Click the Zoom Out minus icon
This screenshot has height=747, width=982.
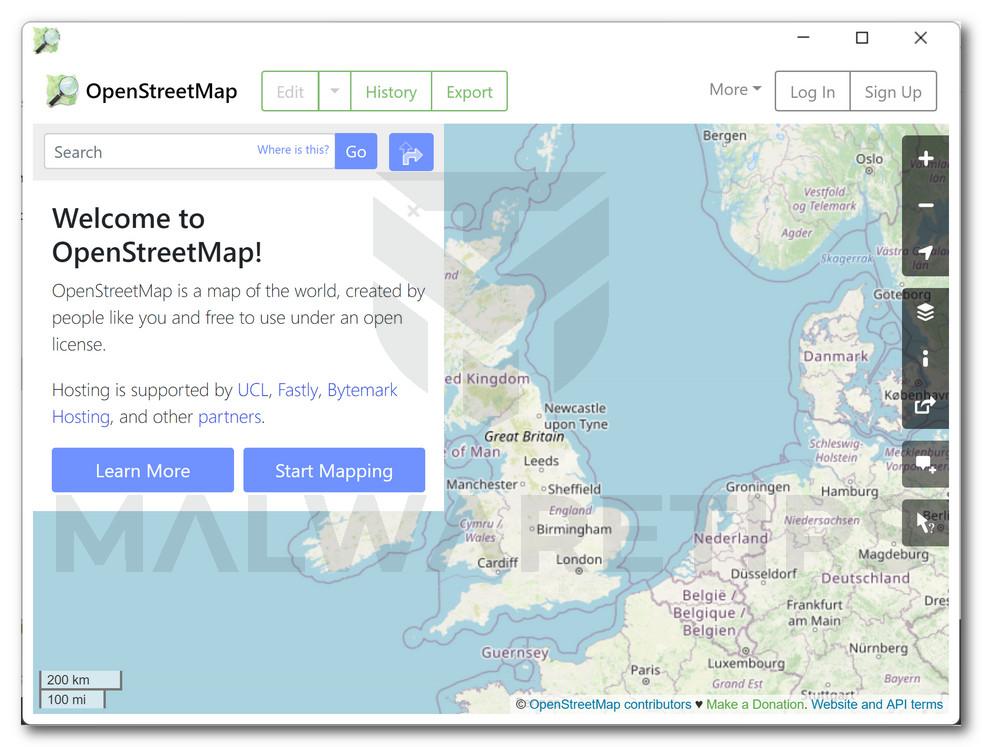click(x=925, y=205)
